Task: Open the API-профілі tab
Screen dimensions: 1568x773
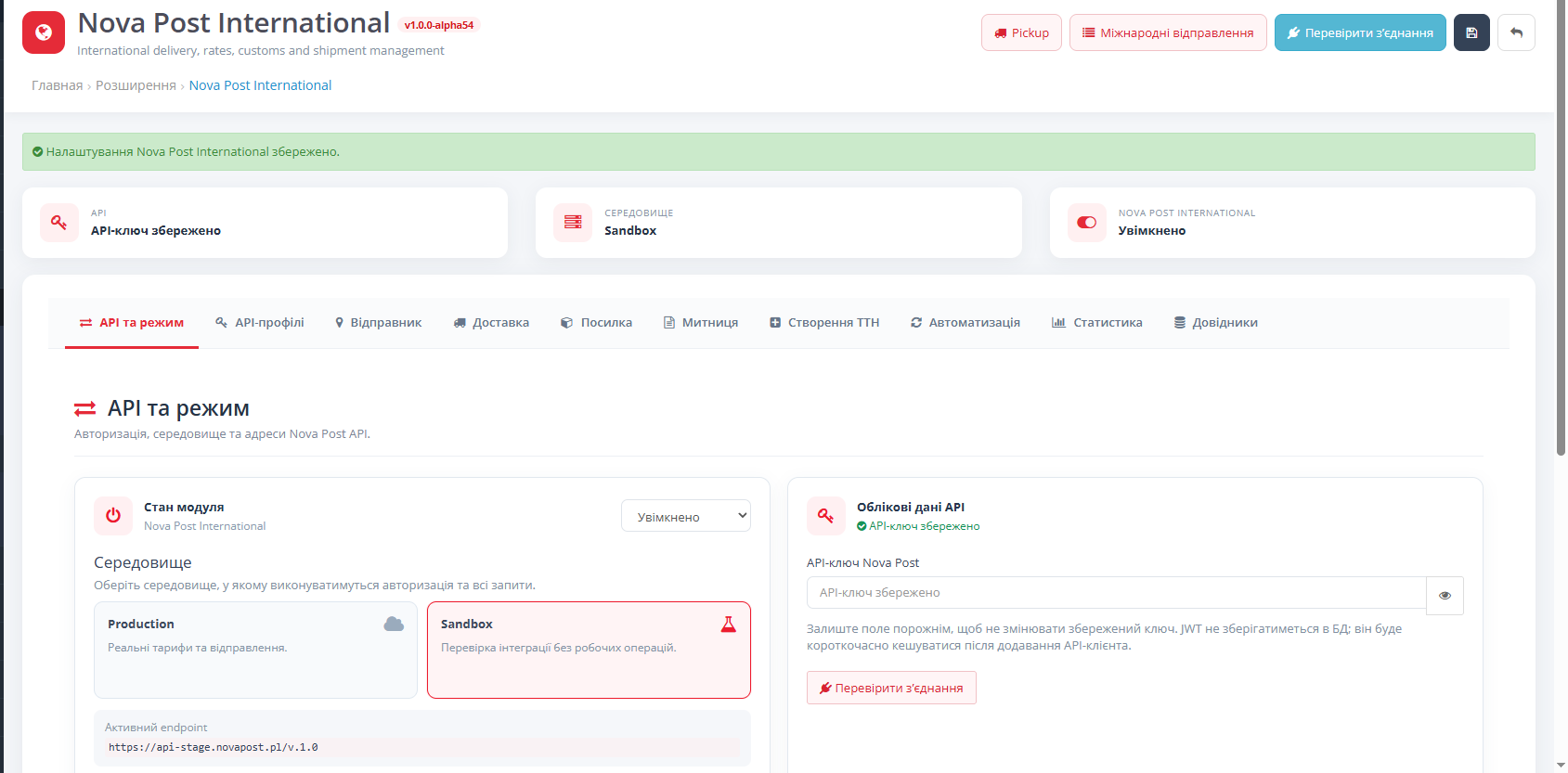Action: pyautogui.click(x=260, y=323)
